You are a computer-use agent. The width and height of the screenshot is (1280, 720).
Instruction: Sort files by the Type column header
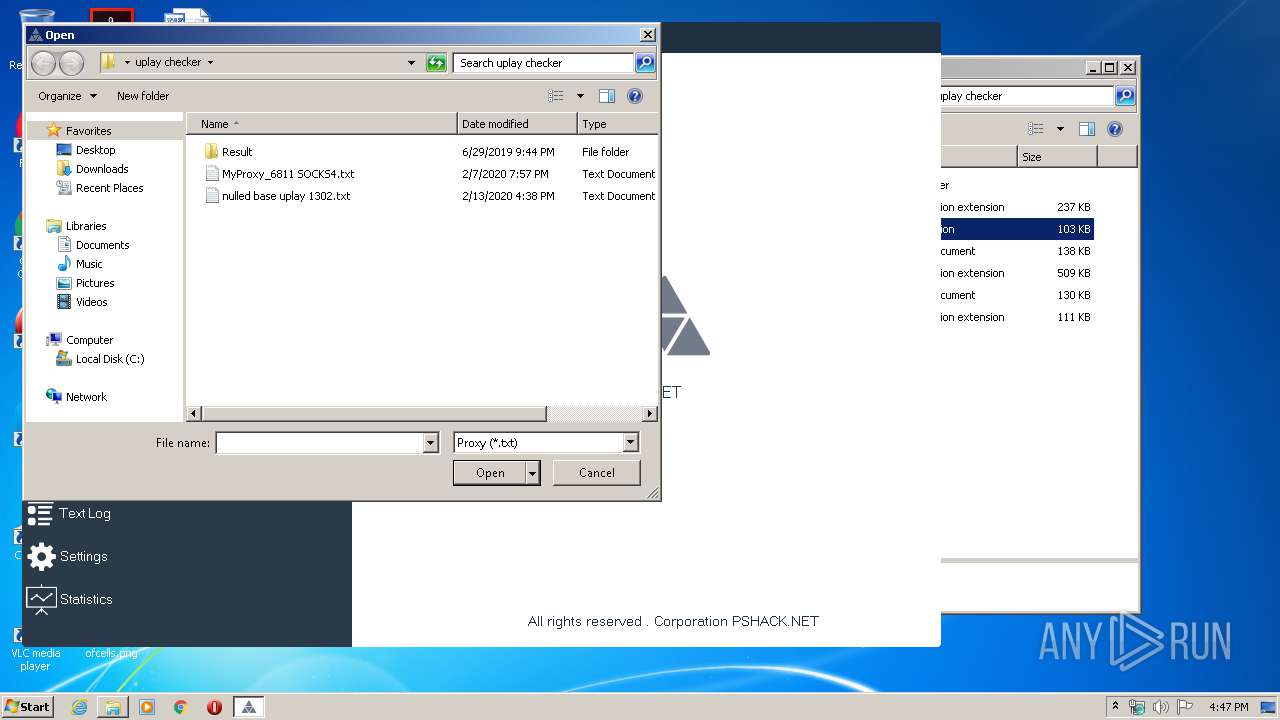(x=617, y=124)
